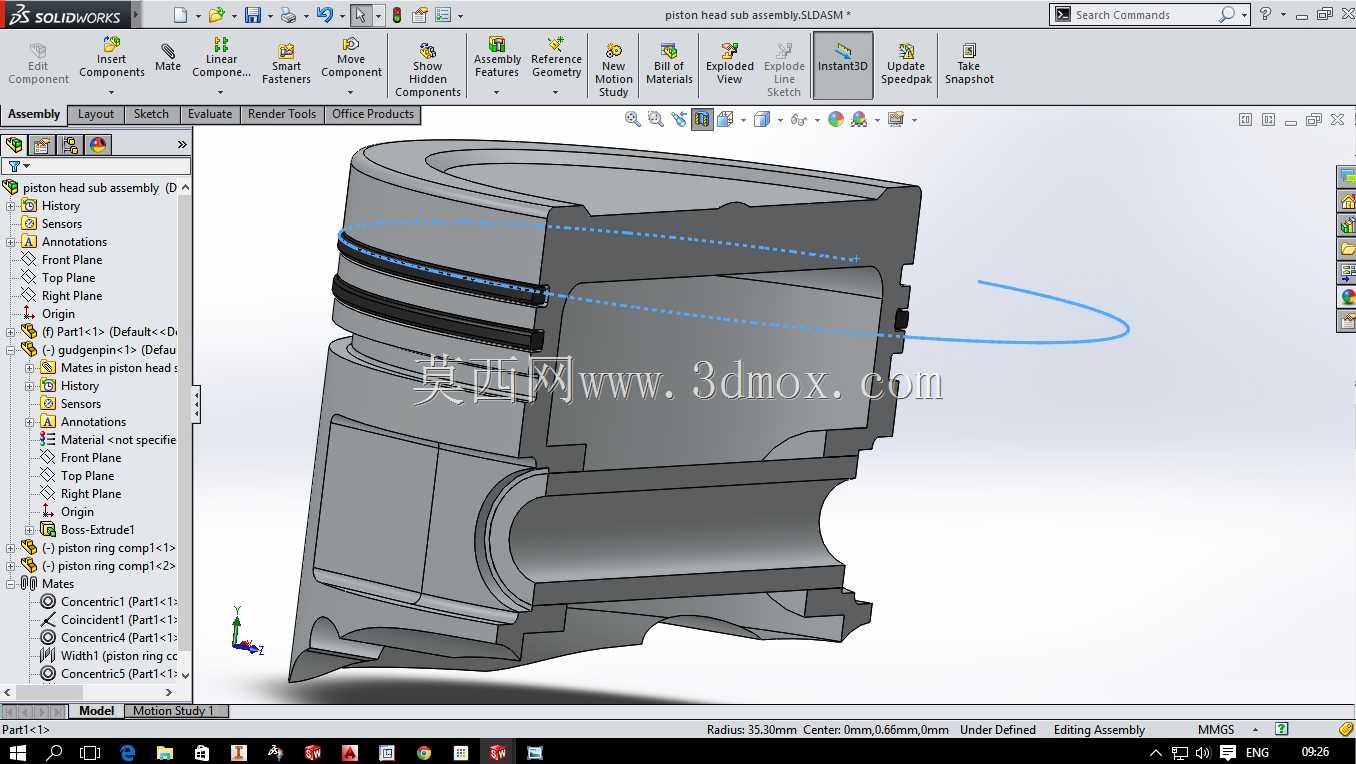Switch to the Office Products tab
Image resolution: width=1356 pixels, height=764 pixels.
point(373,114)
